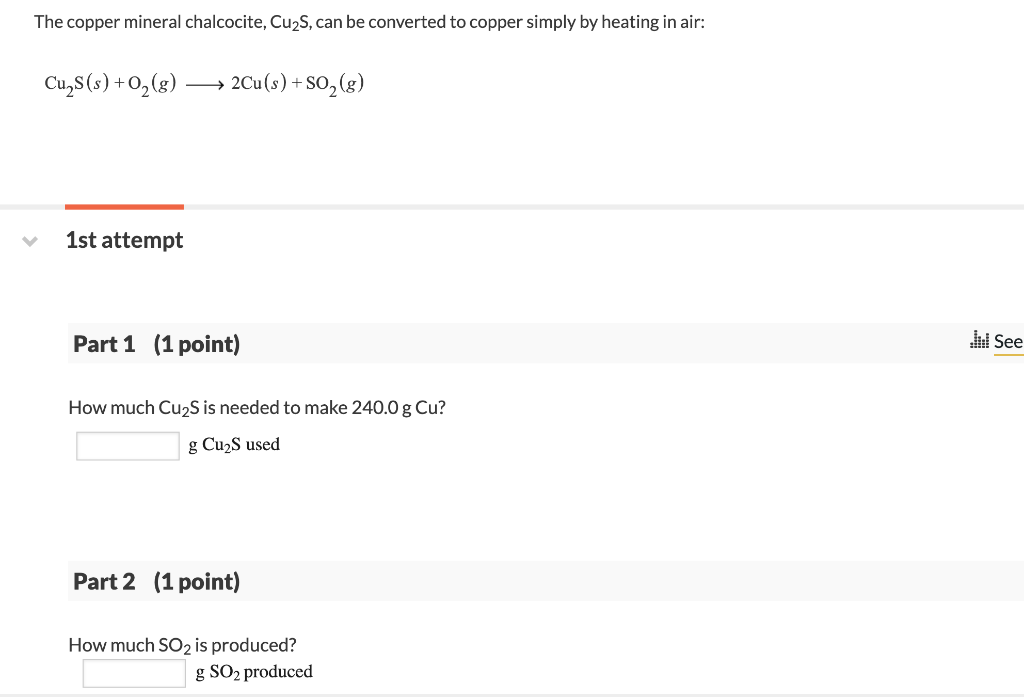Click the downward arrow icon on the left
This screenshot has height=698, width=1024.
29,240
